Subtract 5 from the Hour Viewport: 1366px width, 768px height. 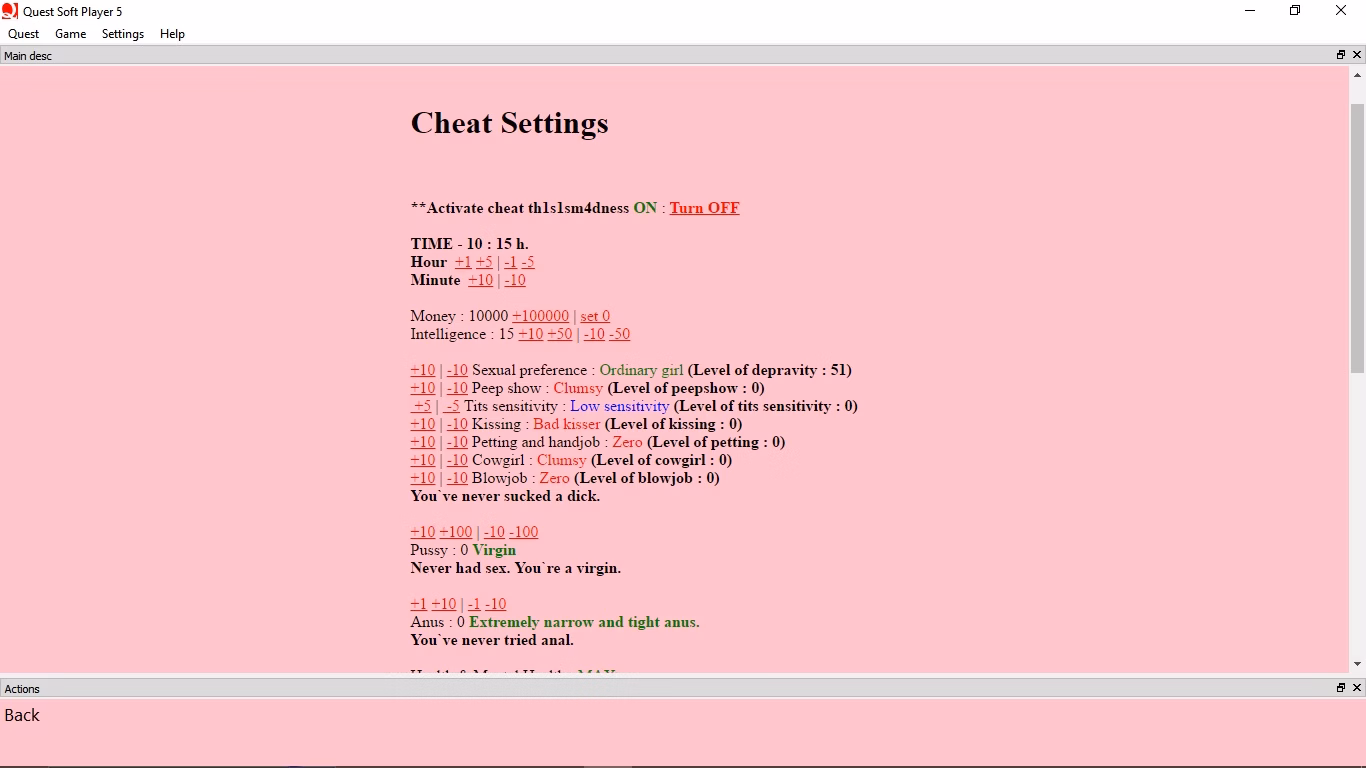(x=528, y=262)
